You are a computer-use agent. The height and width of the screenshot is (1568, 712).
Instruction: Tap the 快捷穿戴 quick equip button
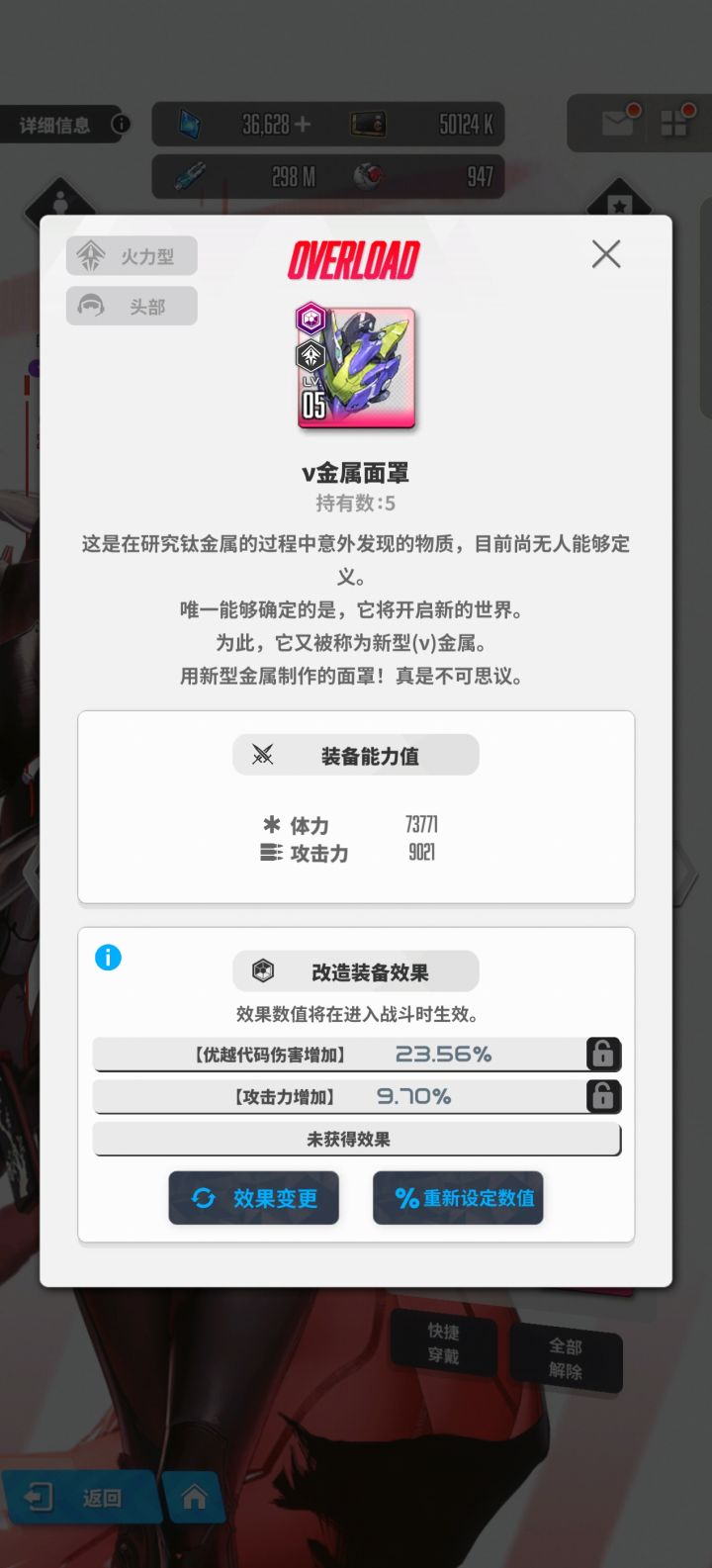(x=443, y=1343)
